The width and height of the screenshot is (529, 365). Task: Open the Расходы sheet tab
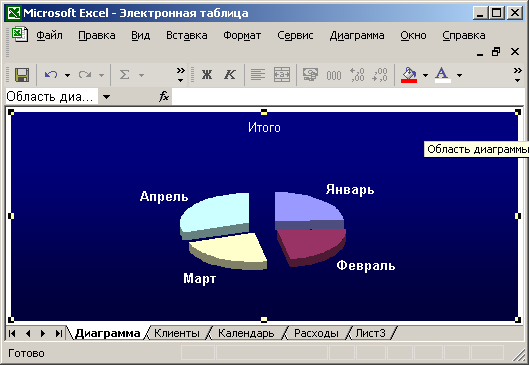316,333
